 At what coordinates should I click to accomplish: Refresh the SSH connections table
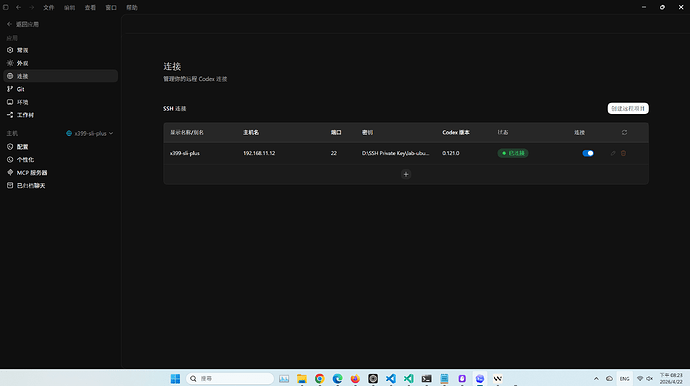624,132
